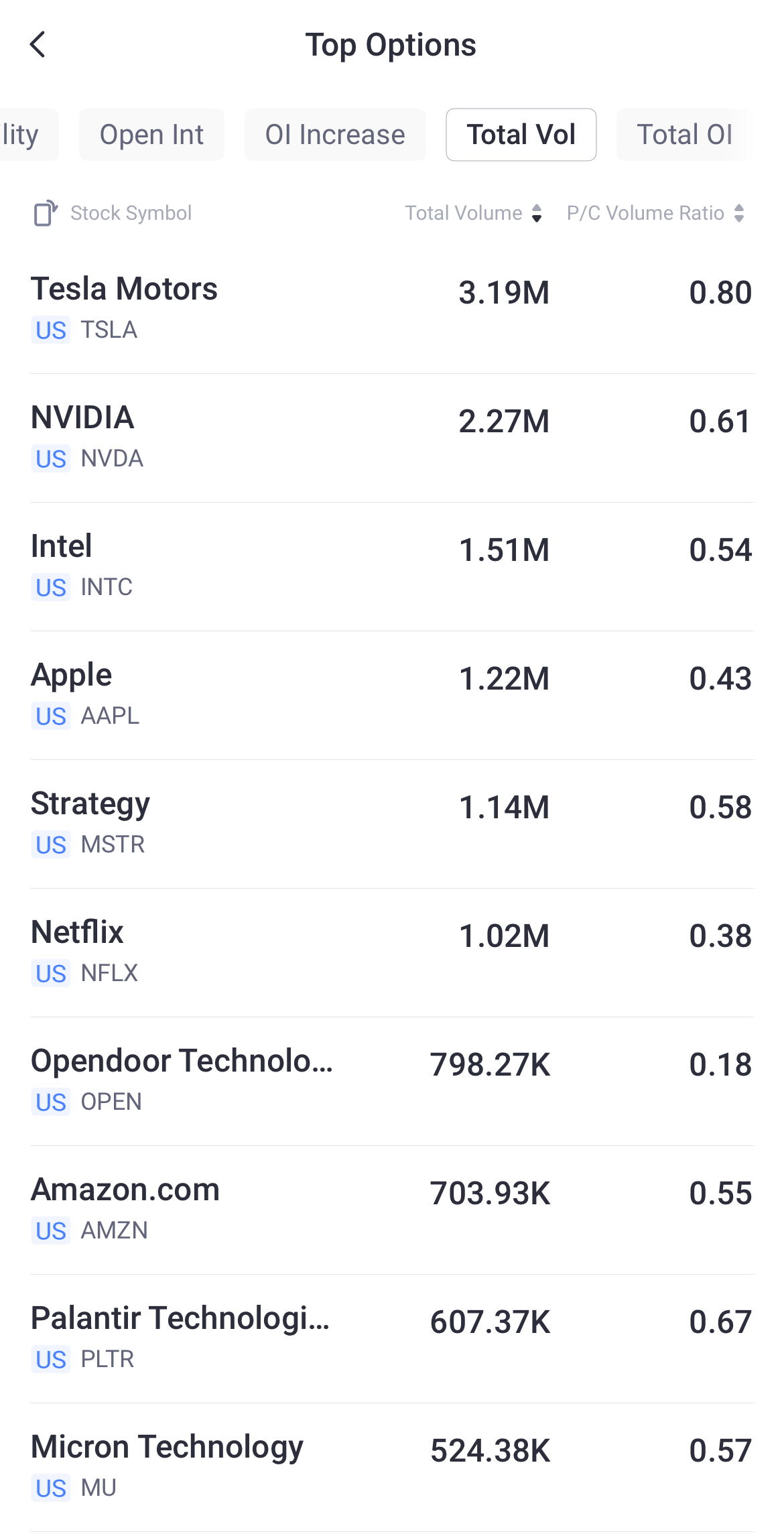Click the Stock Symbol column header

point(131,213)
